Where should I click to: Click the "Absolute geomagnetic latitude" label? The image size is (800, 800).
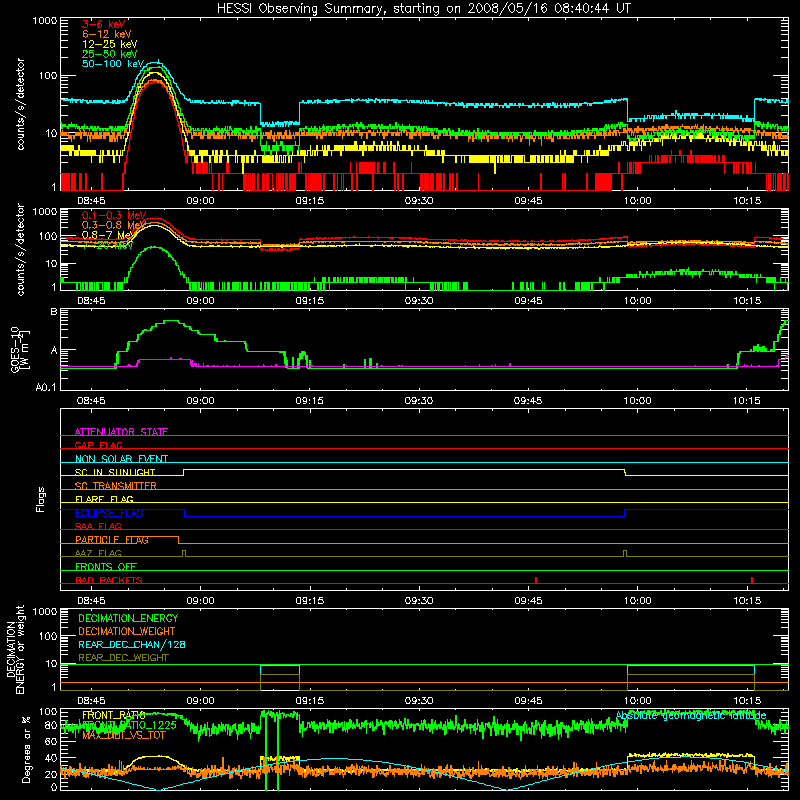691,716
